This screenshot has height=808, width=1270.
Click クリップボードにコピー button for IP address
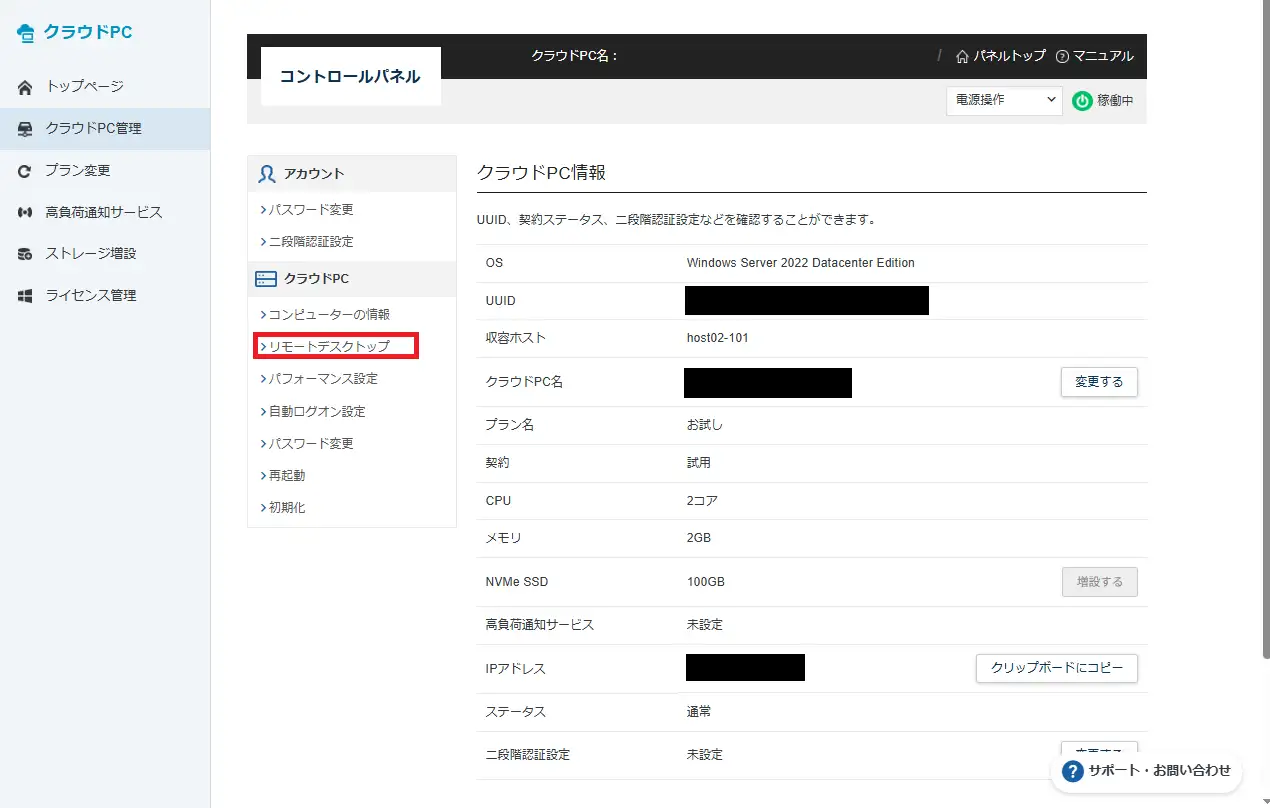[1056, 668]
